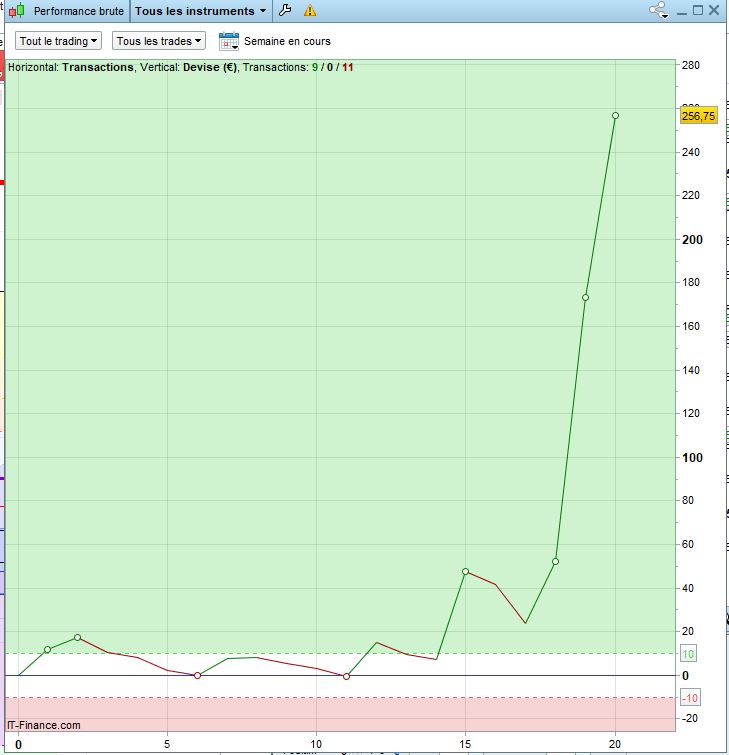Viewport: 729px width, 755px height.
Task: Click the 200 value on vertical axis
Action: [x=692, y=240]
